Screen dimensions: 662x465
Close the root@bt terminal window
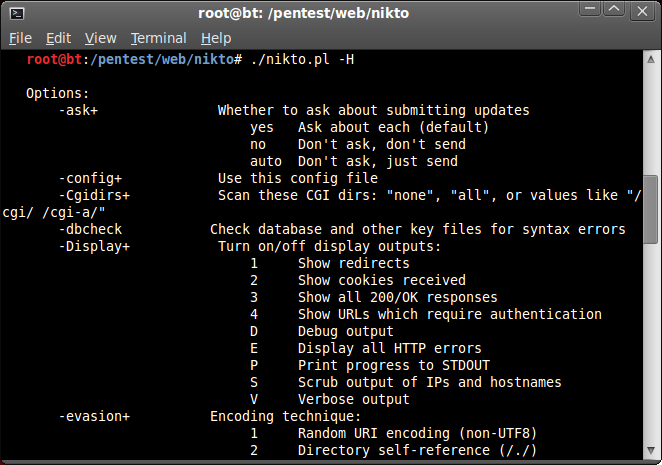[644, 14]
